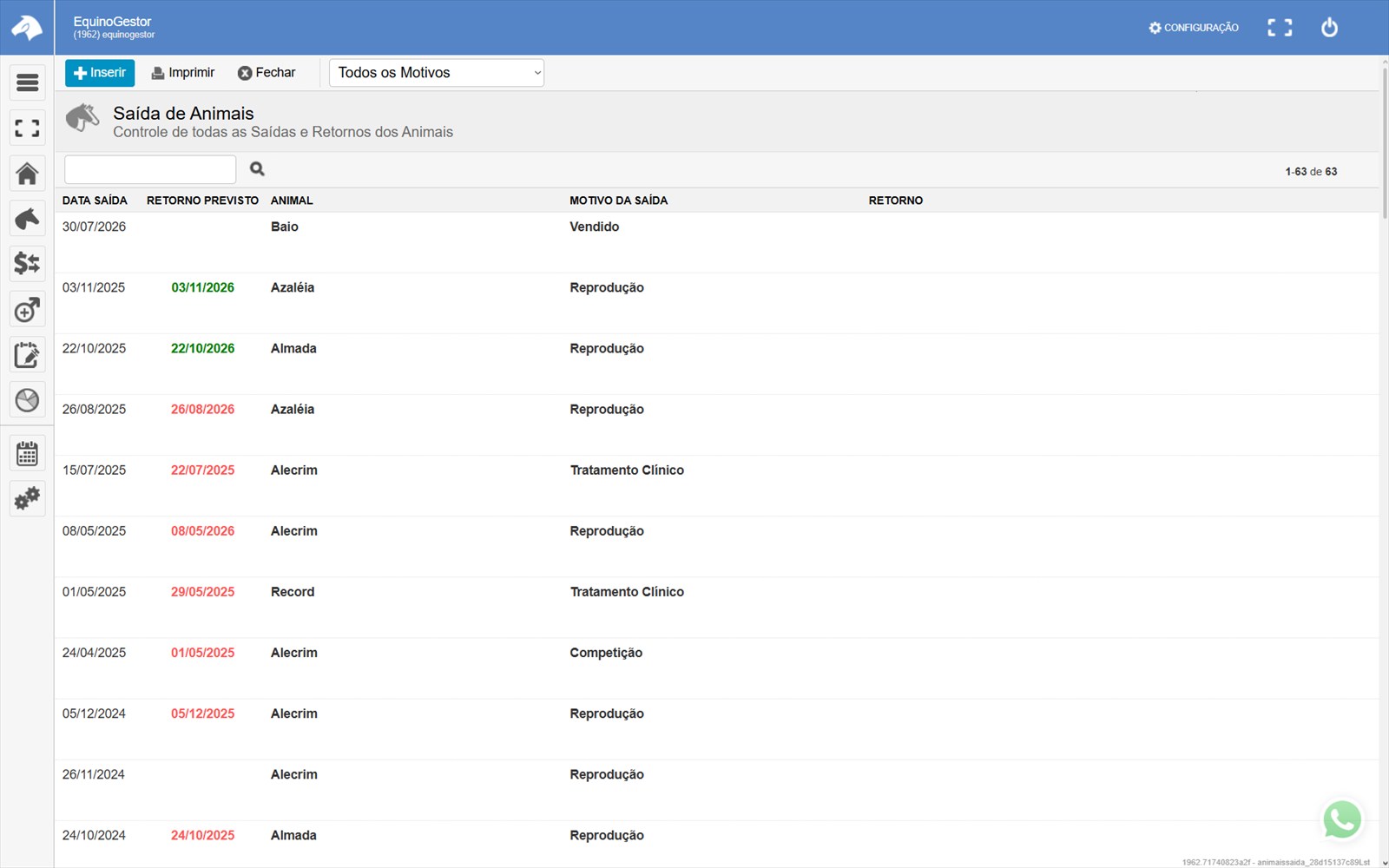
Task: Focus the search text field
Action: [150, 169]
